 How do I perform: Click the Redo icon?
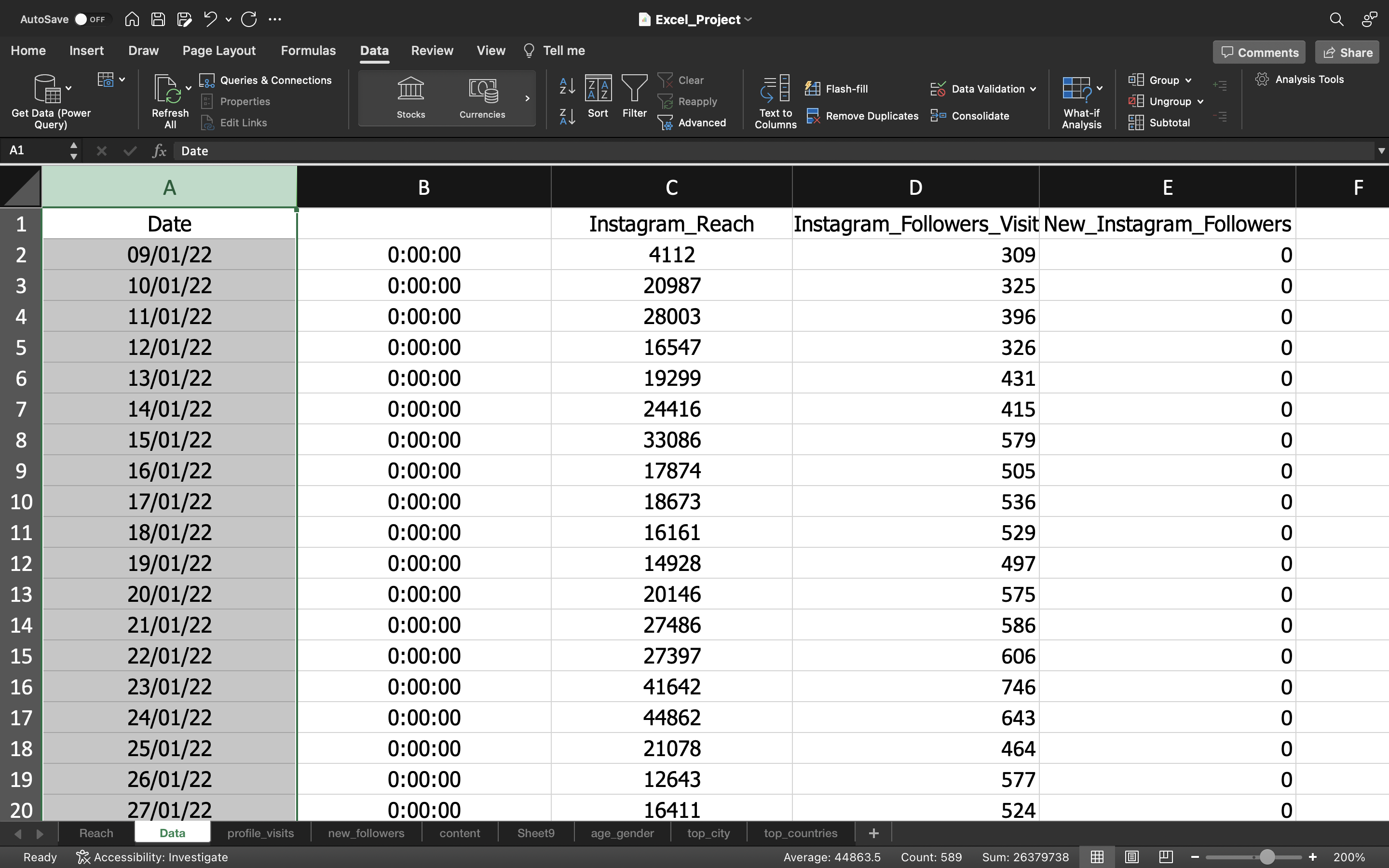click(x=248, y=19)
